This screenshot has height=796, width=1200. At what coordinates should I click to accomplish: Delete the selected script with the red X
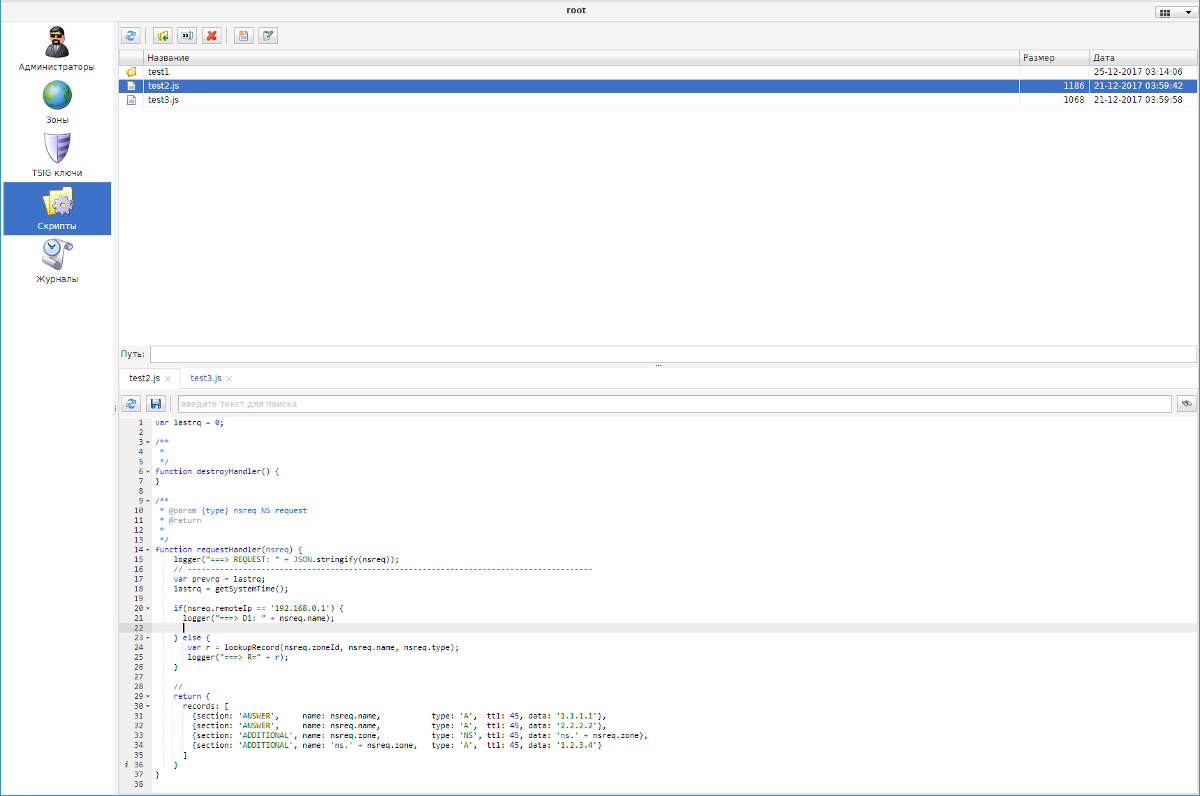pos(212,35)
